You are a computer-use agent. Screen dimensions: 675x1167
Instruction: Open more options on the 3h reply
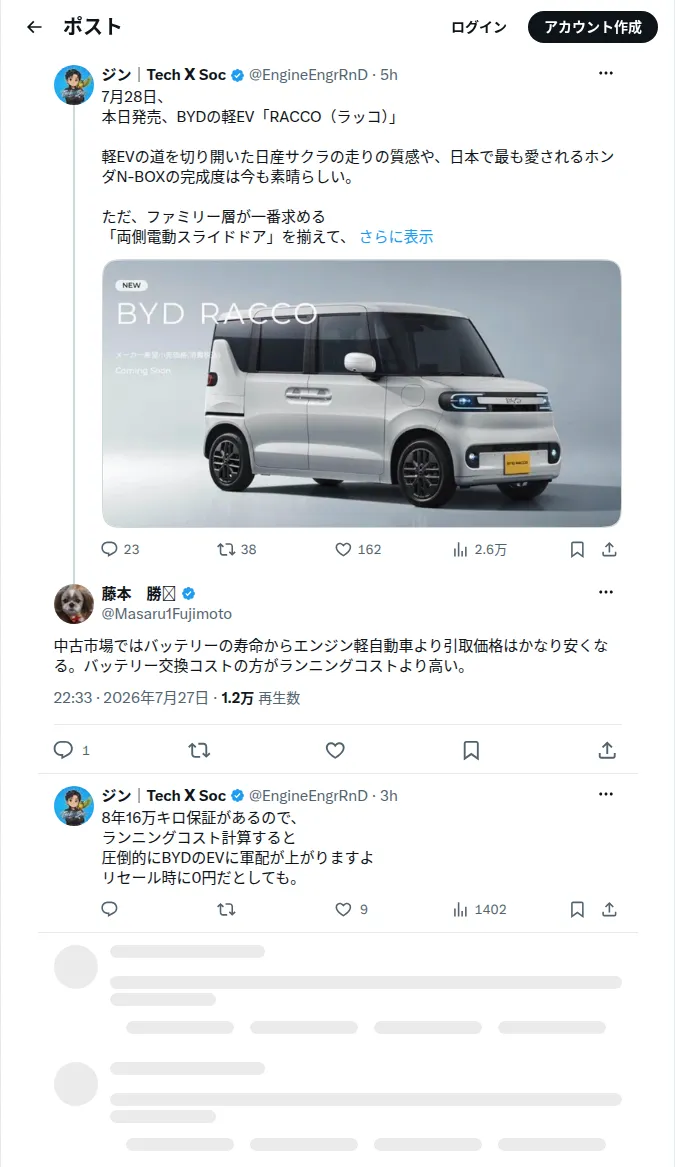tap(606, 794)
